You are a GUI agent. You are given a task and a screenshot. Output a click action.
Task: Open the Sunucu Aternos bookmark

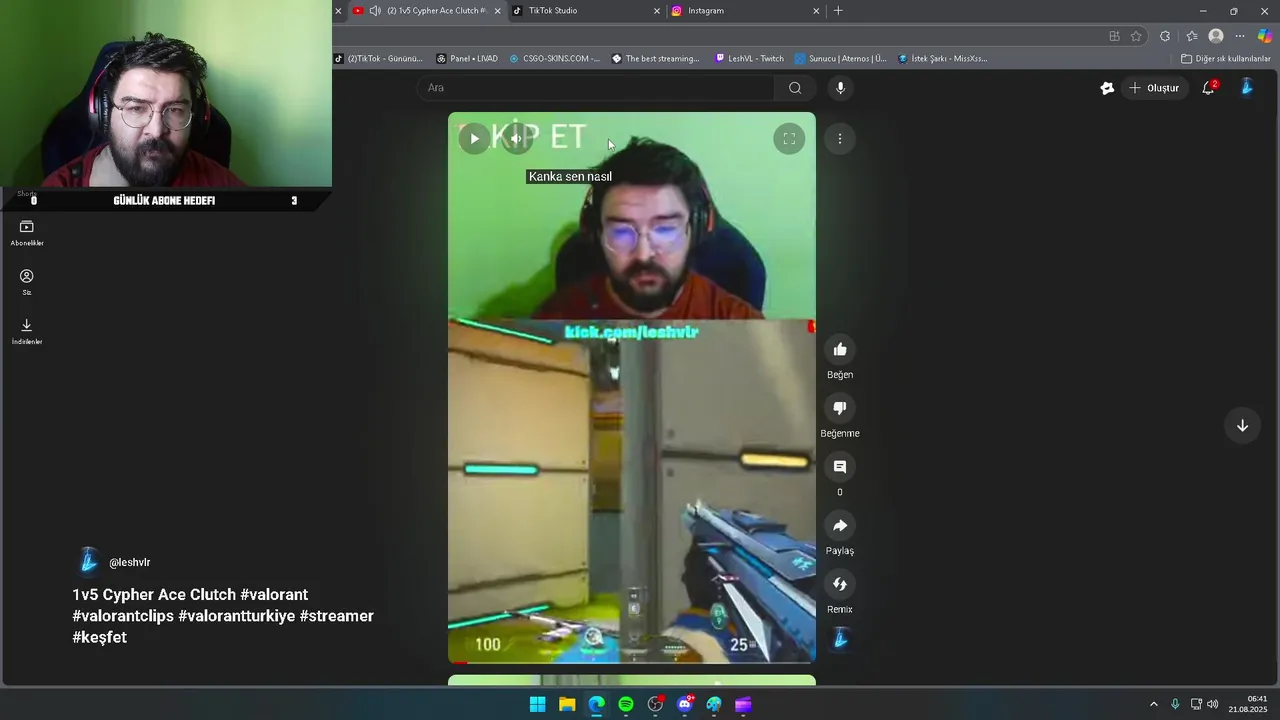tap(841, 59)
